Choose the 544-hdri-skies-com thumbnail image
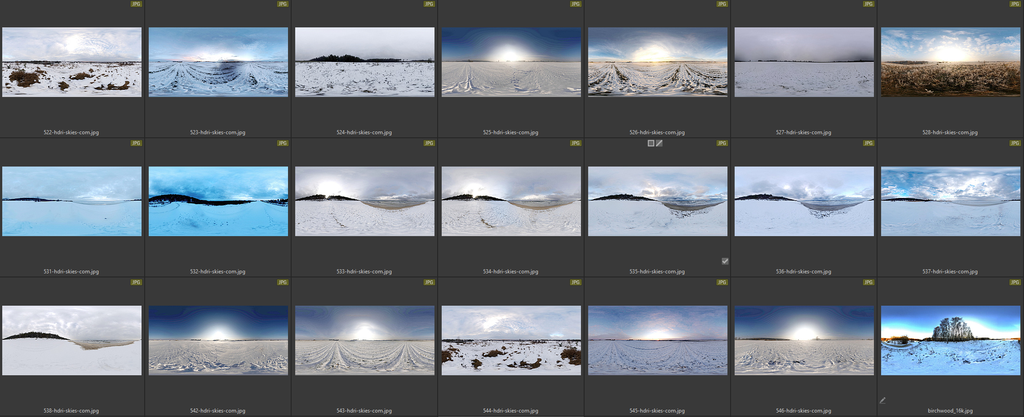The width and height of the screenshot is (1024, 417). [x=511, y=340]
